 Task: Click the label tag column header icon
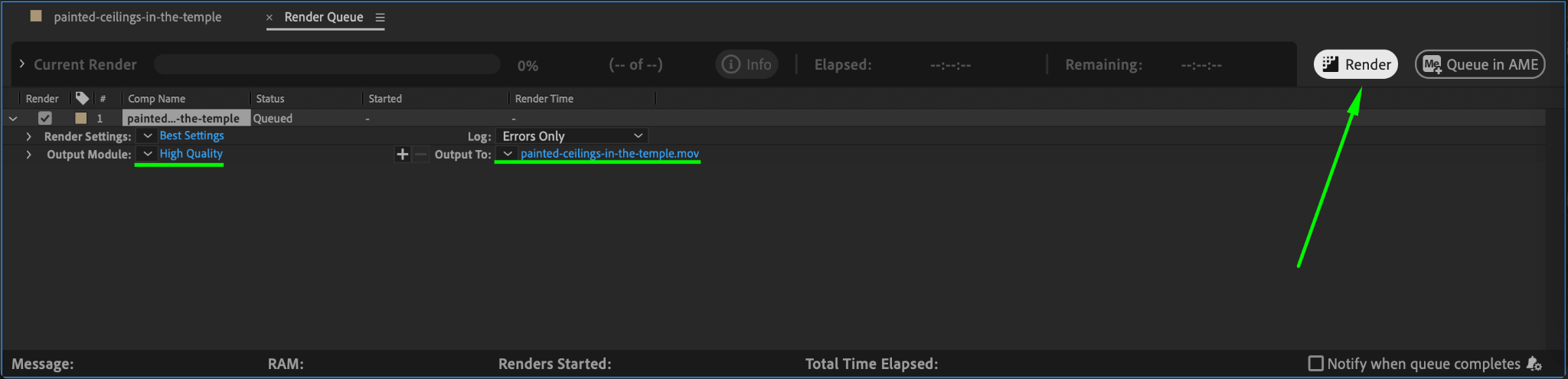click(82, 98)
